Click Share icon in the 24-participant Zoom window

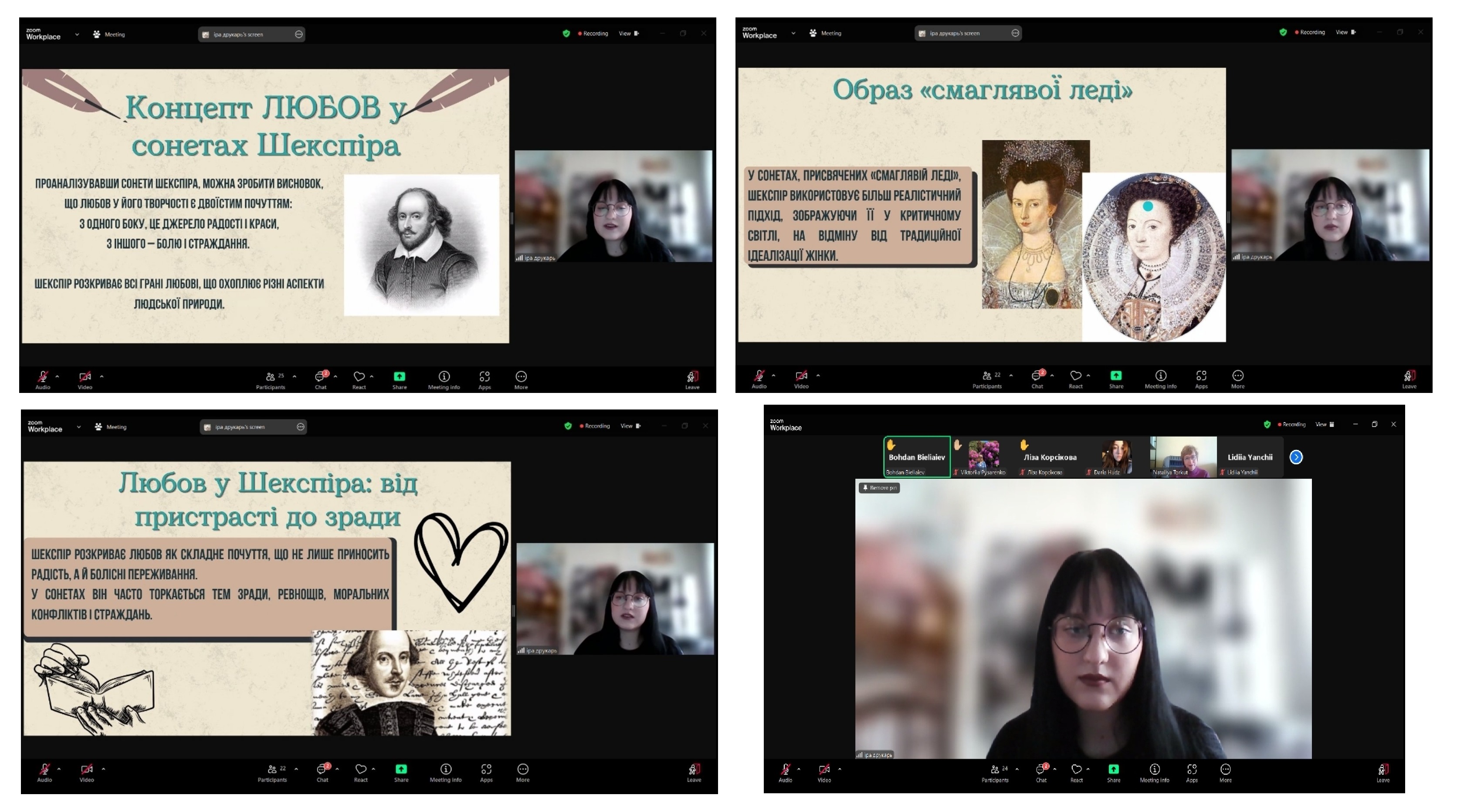[x=1113, y=769]
